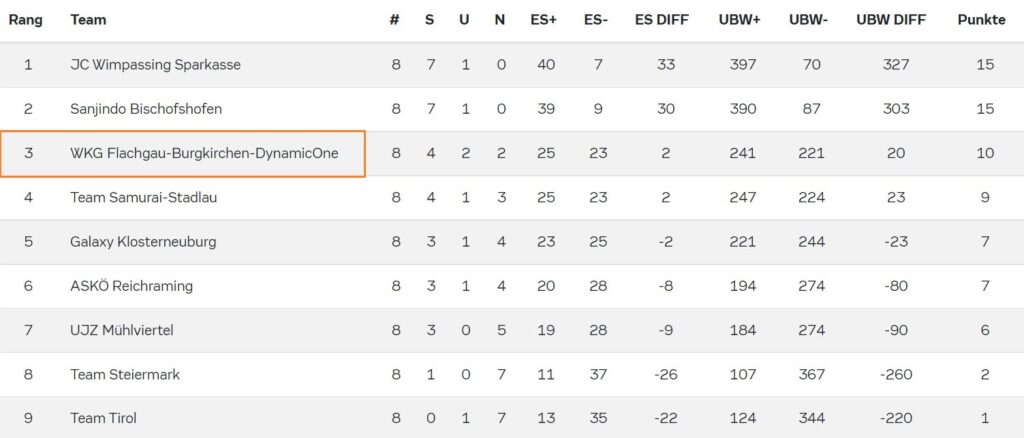Screen dimensions: 1024x438
Task: Select Galaxy Klosterneuburg team name
Action: 143,242
